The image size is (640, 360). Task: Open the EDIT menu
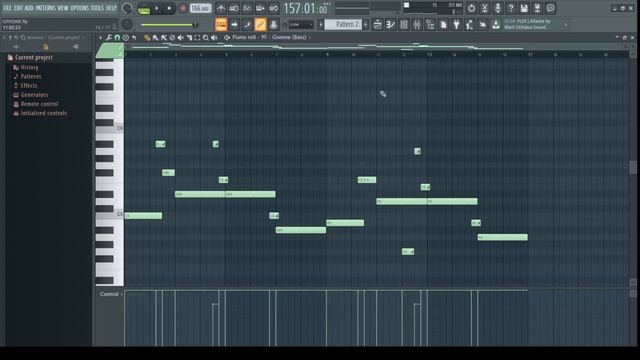tap(19, 8)
